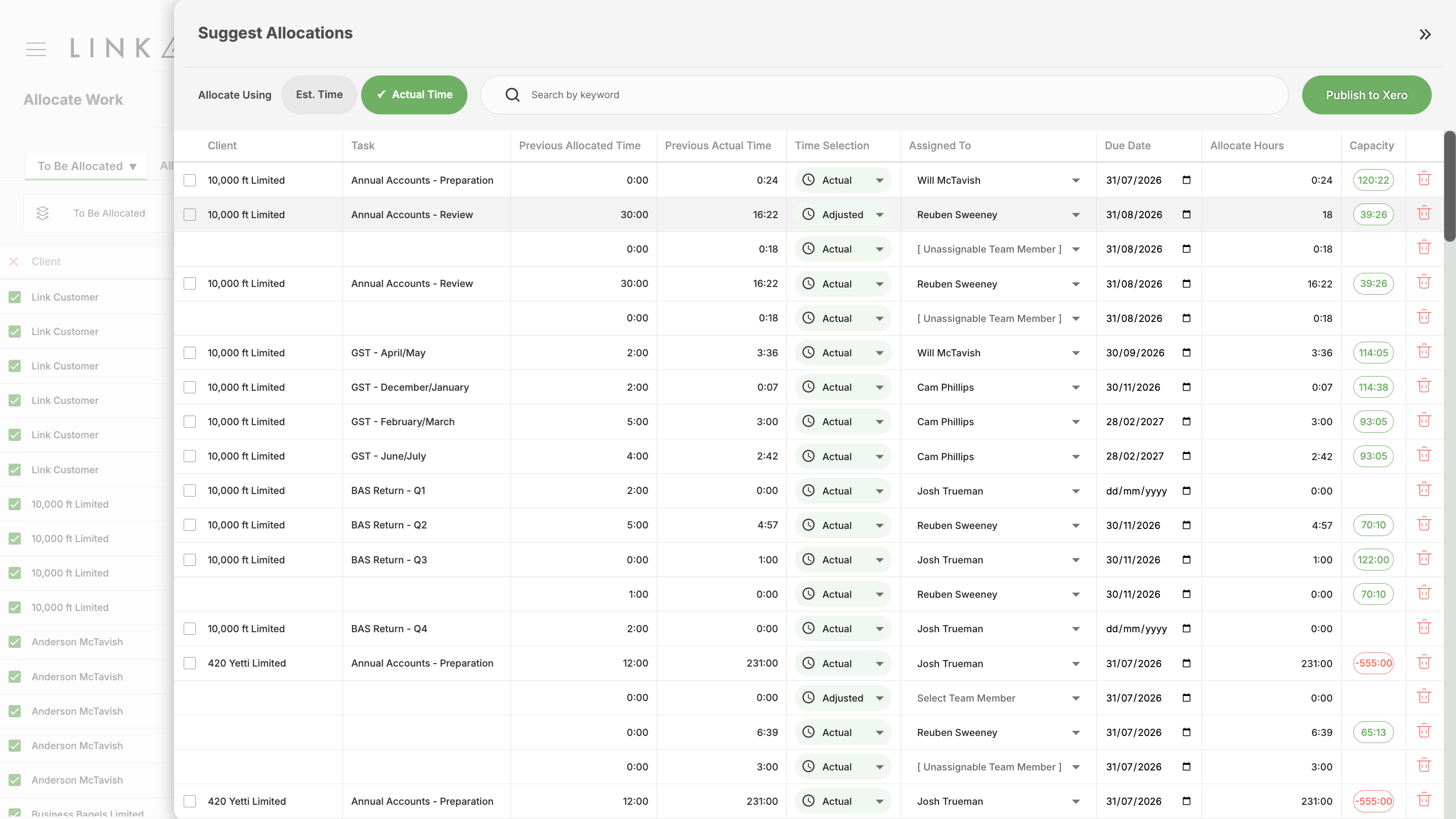The image size is (1456, 819).
Task: Delete the GST - December/January allocation row
Action: [1424, 386]
